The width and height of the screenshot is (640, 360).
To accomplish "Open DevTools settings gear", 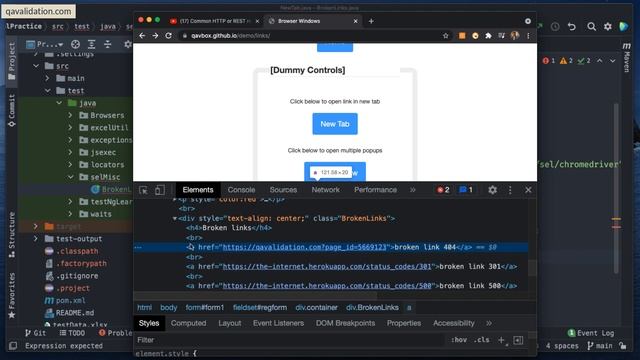I will point(493,190).
